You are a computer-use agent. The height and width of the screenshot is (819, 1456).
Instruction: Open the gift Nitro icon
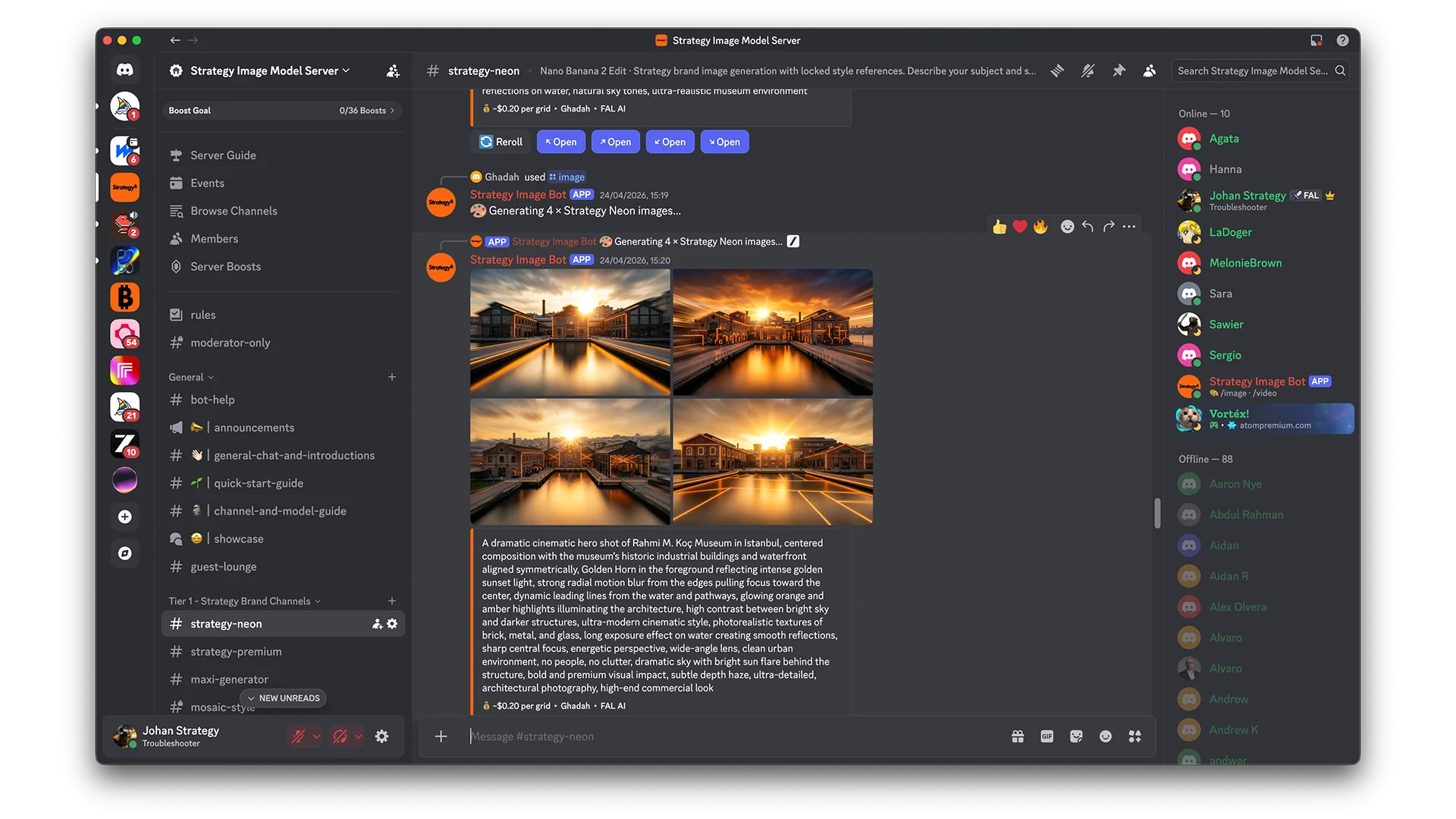(1018, 736)
